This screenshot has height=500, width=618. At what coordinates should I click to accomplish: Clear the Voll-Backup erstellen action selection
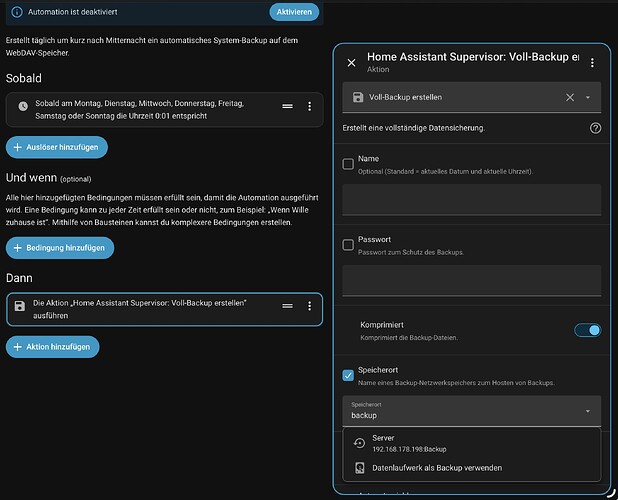click(x=570, y=97)
